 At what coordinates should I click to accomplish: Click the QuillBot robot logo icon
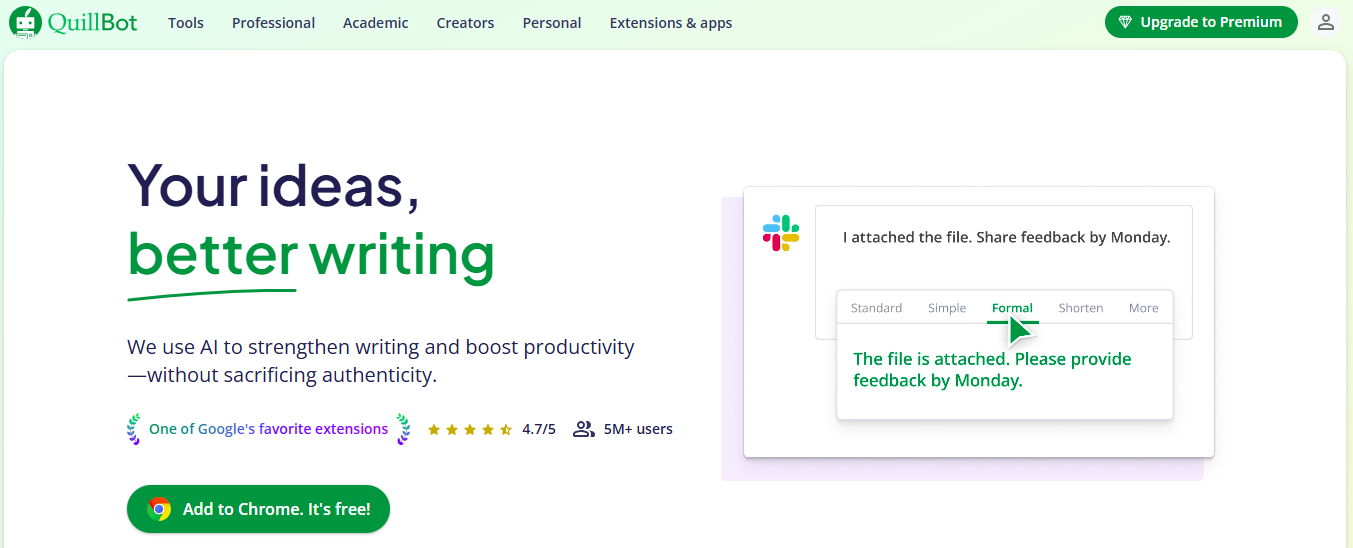(x=25, y=22)
